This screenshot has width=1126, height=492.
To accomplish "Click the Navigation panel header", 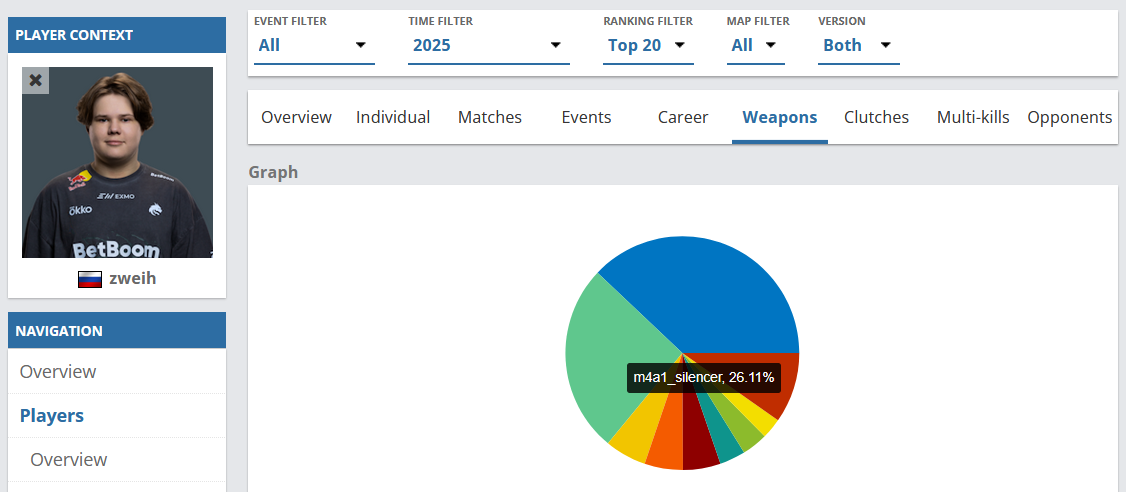I will [x=117, y=331].
